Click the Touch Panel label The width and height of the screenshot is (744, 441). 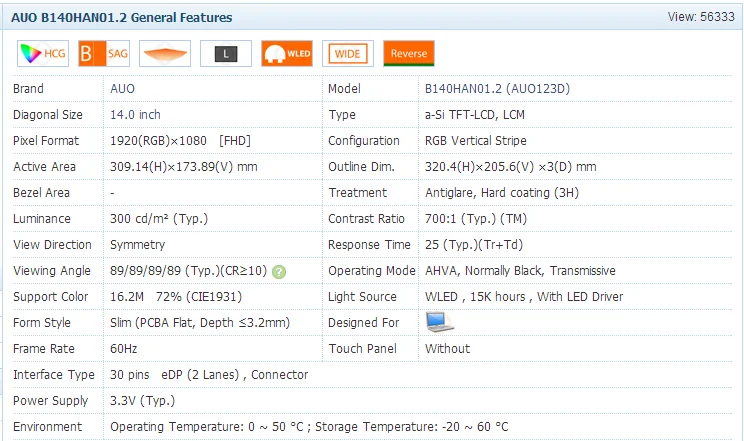click(x=363, y=349)
